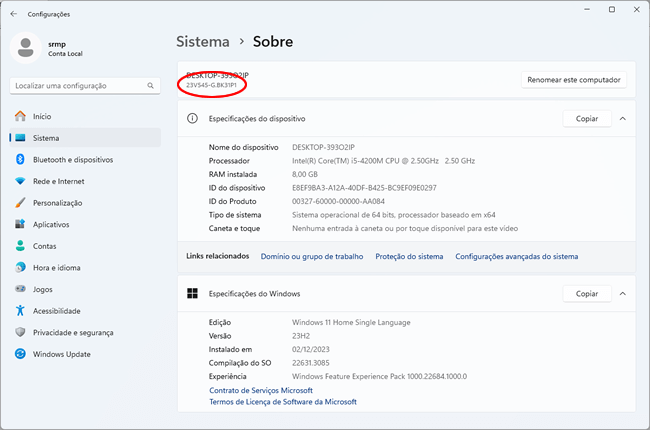Viewport: 650px width, 430px height.
Task: Click product ID 00327-60000-00000-AA084
Action: click(338, 201)
